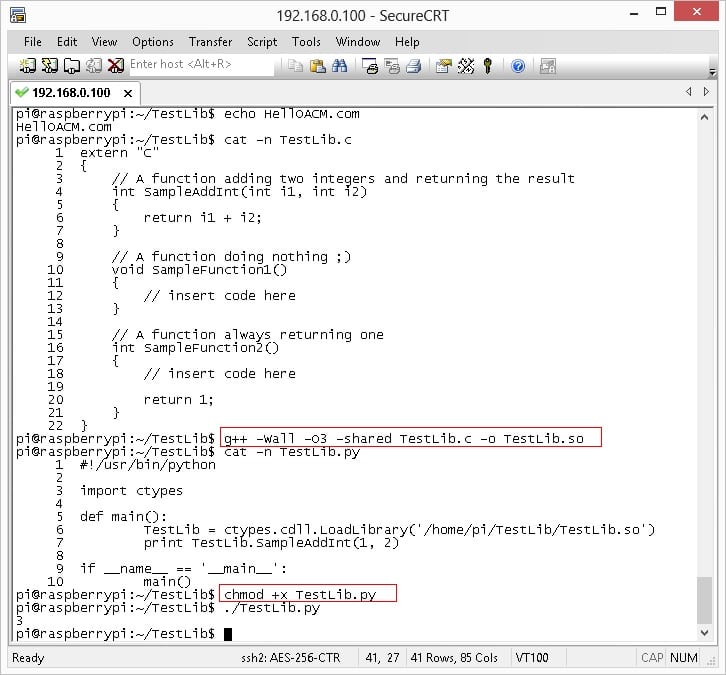Click the return 1; line
This screenshot has width=726, height=675.
pos(178,400)
